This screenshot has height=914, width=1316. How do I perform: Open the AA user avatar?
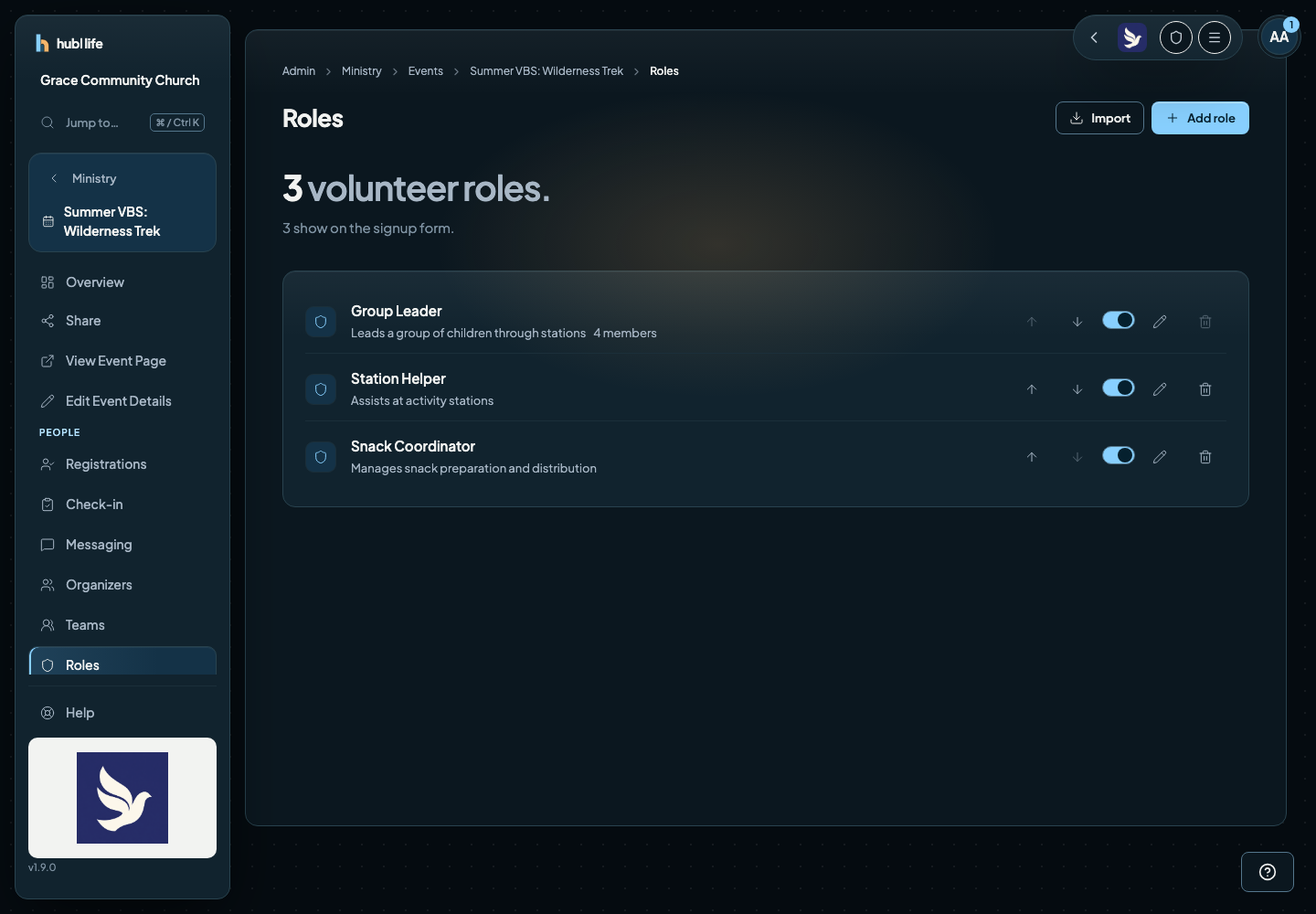1279,37
